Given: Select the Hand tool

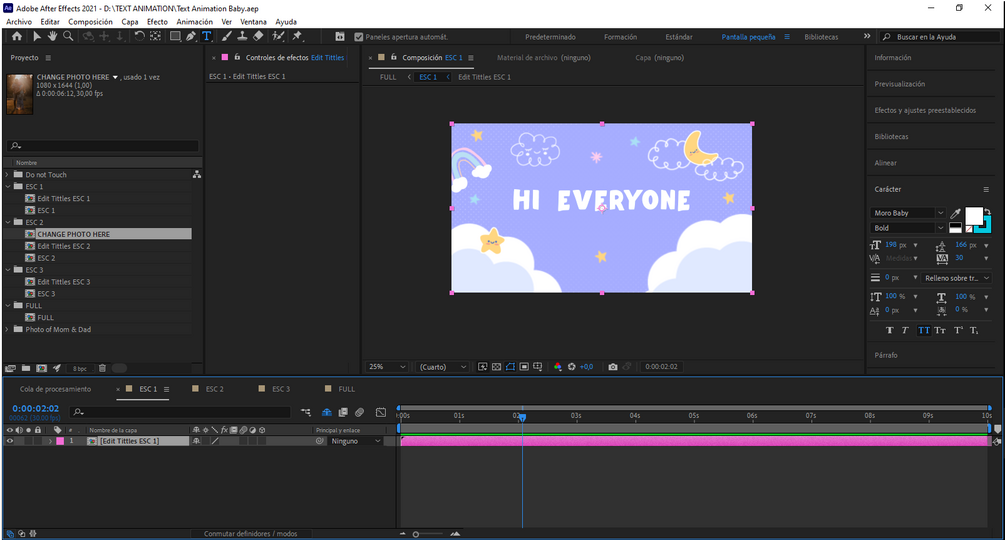Looking at the screenshot, I should pos(52,37).
